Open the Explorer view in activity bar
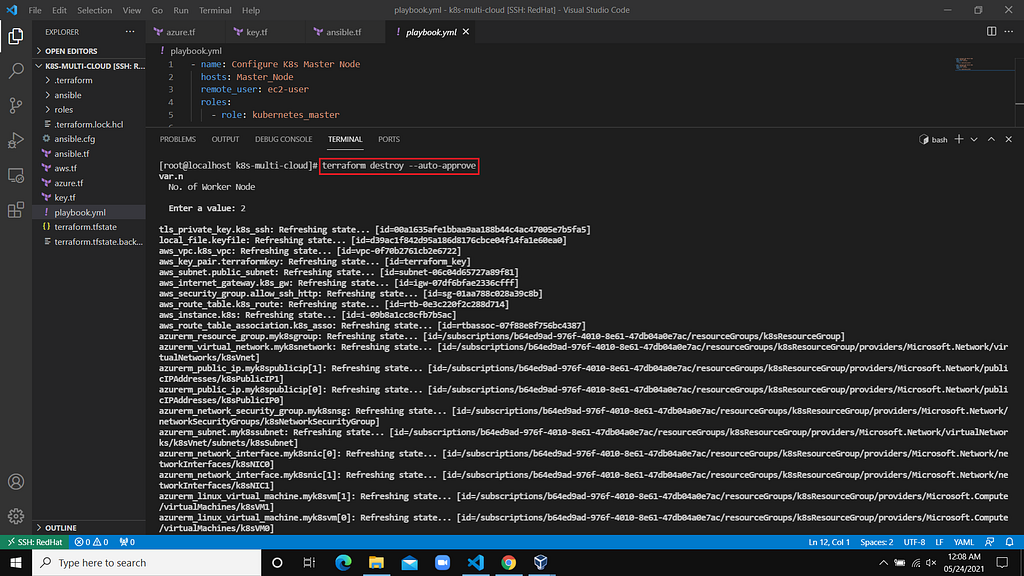 [x=16, y=36]
